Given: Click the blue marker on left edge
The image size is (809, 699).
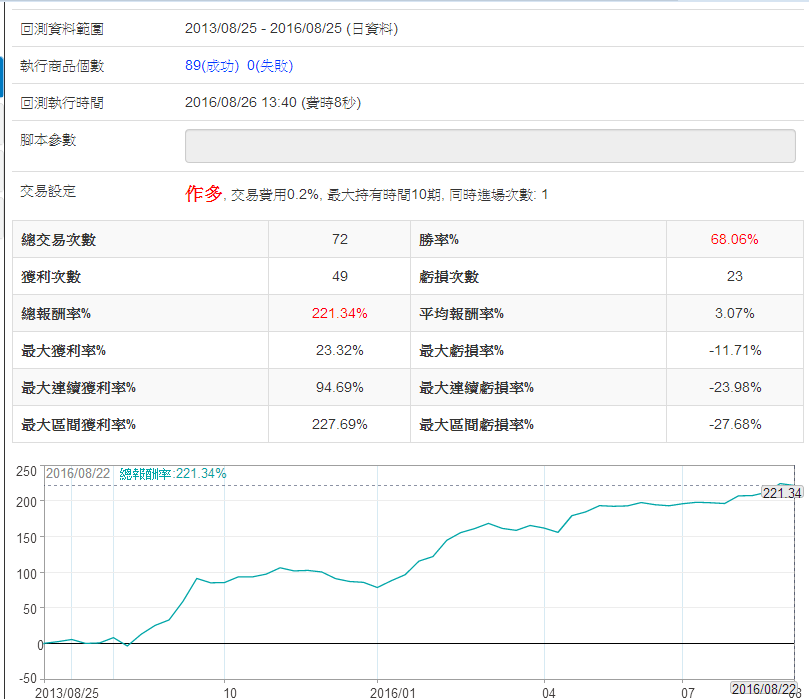Looking at the screenshot, I should [x=2, y=68].
